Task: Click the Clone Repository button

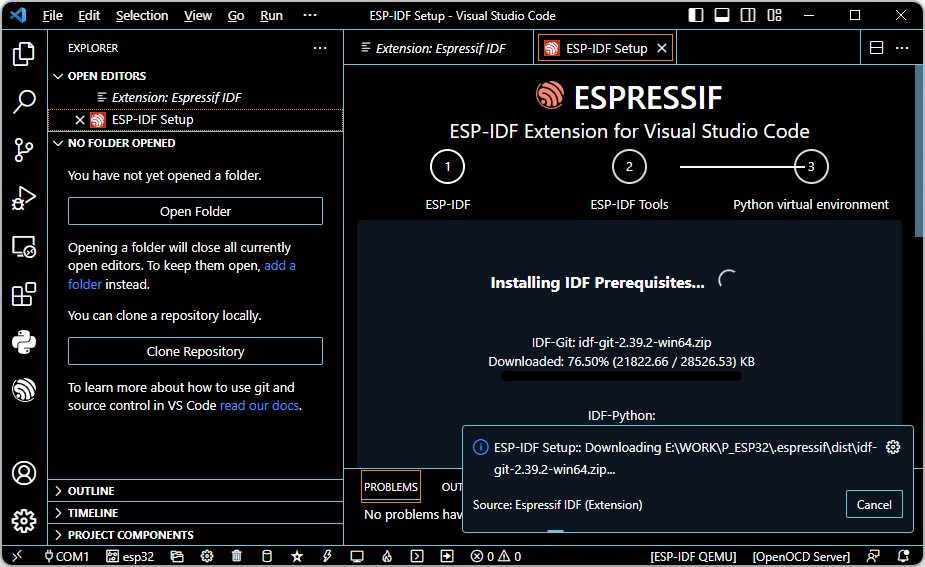Action: point(195,351)
